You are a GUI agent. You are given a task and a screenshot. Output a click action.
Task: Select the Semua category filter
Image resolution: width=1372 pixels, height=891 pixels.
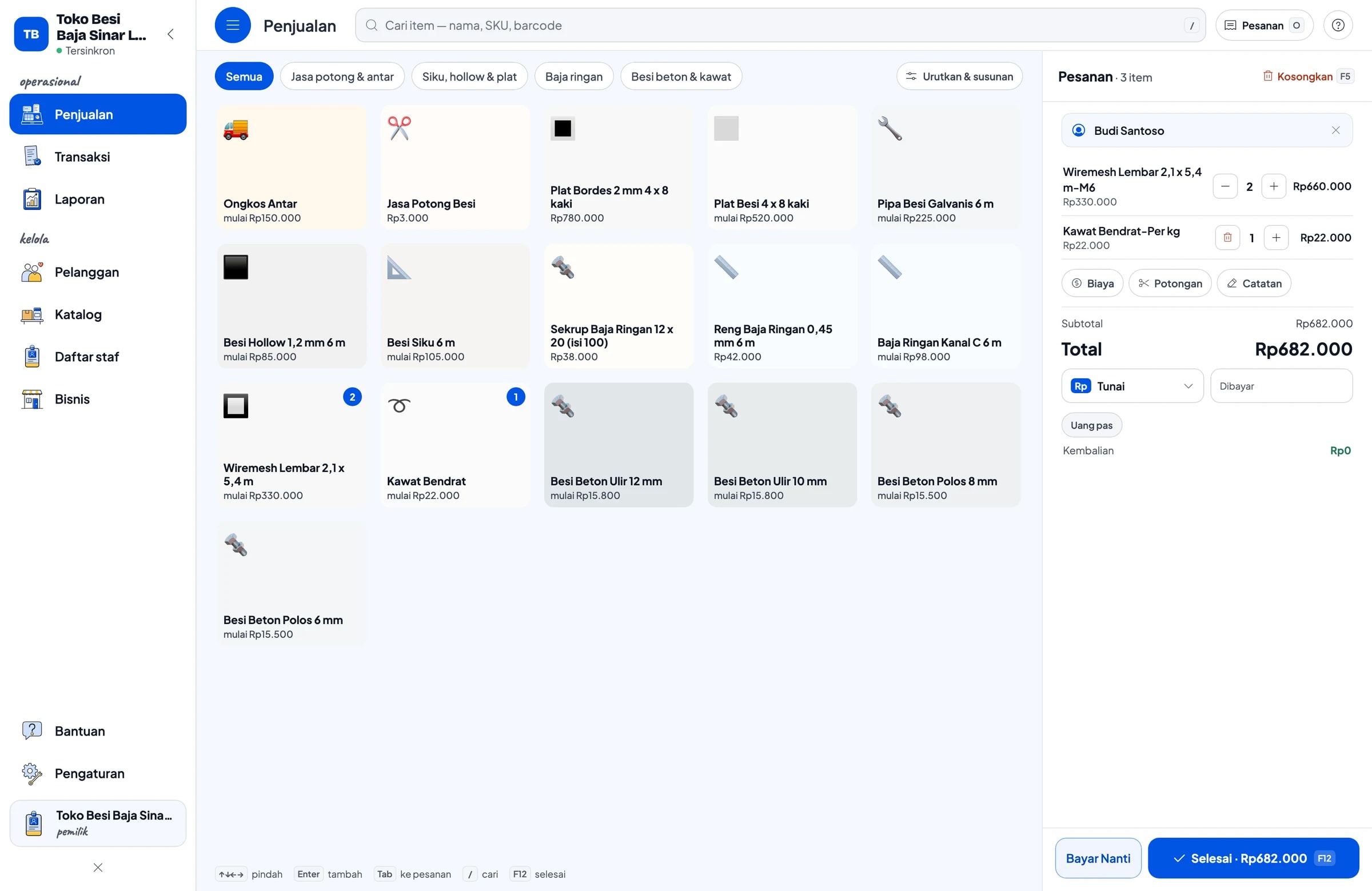(x=244, y=76)
